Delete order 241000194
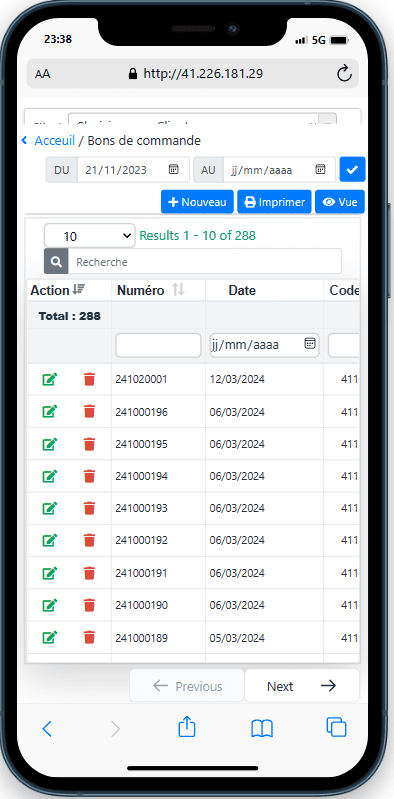Screen dimensions: 394x799 [89, 476]
